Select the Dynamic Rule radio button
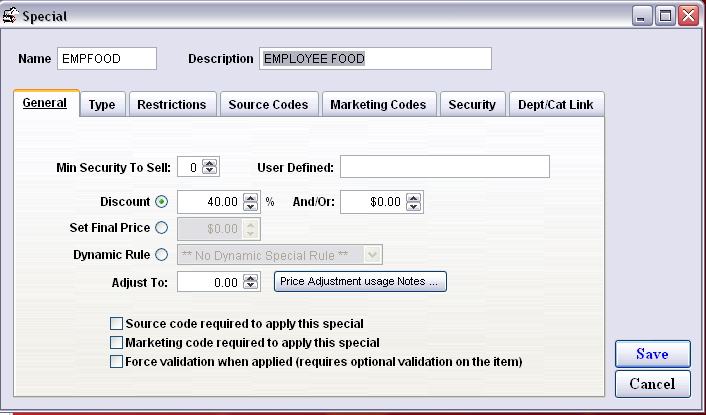 click(162, 255)
